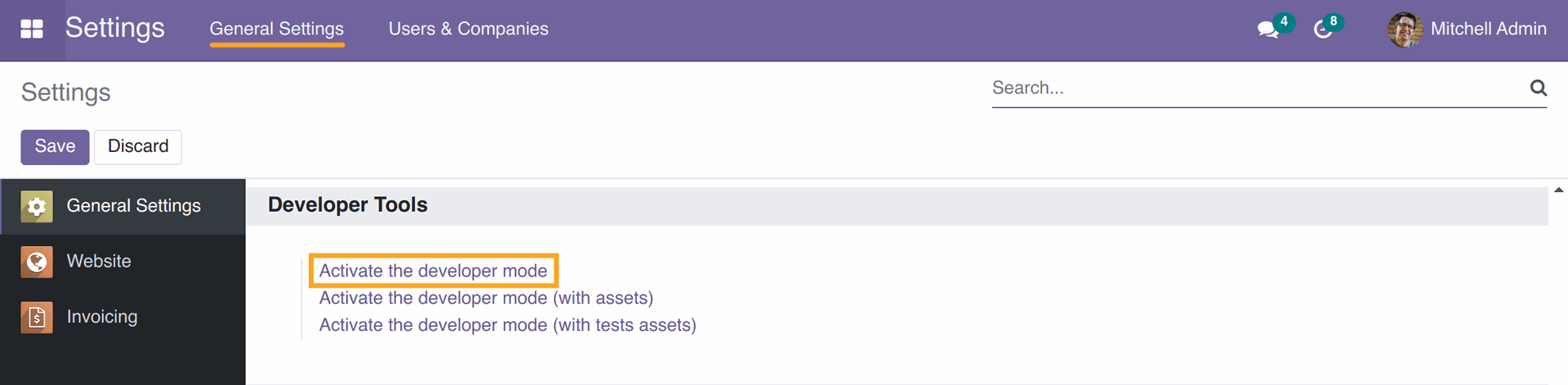The width and height of the screenshot is (1568, 385).
Task: Click the Invoicing document icon
Action: point(37,317)
